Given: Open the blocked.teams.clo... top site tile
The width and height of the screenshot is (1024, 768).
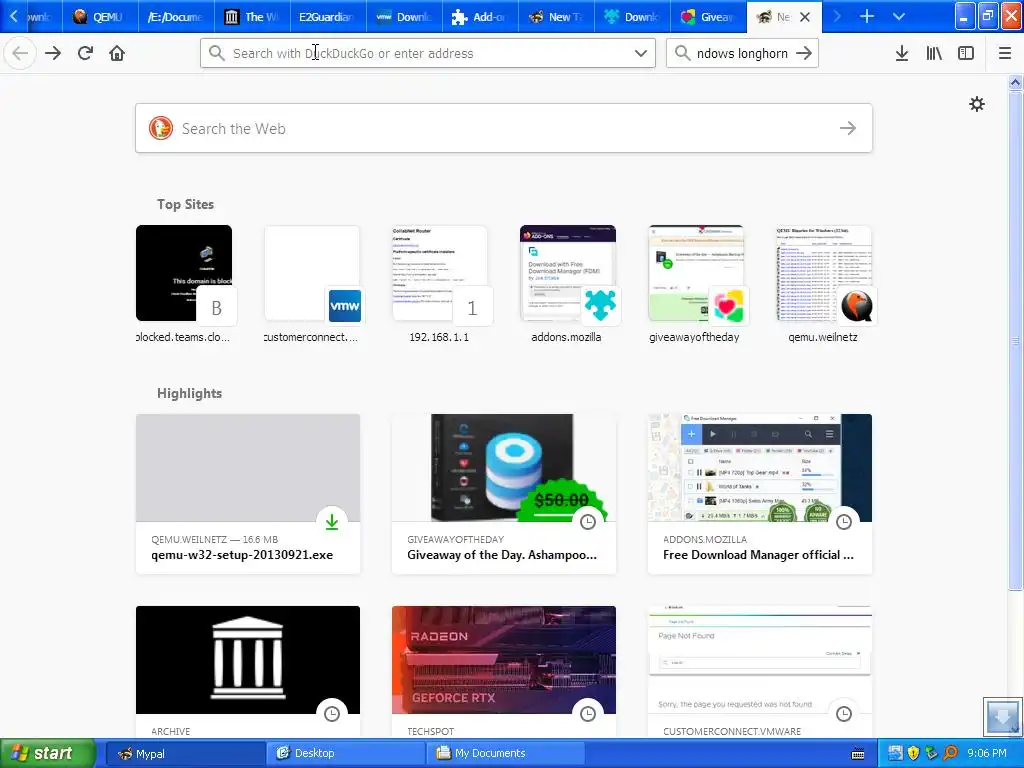Looking at the screenshot, I should point(184,284).
